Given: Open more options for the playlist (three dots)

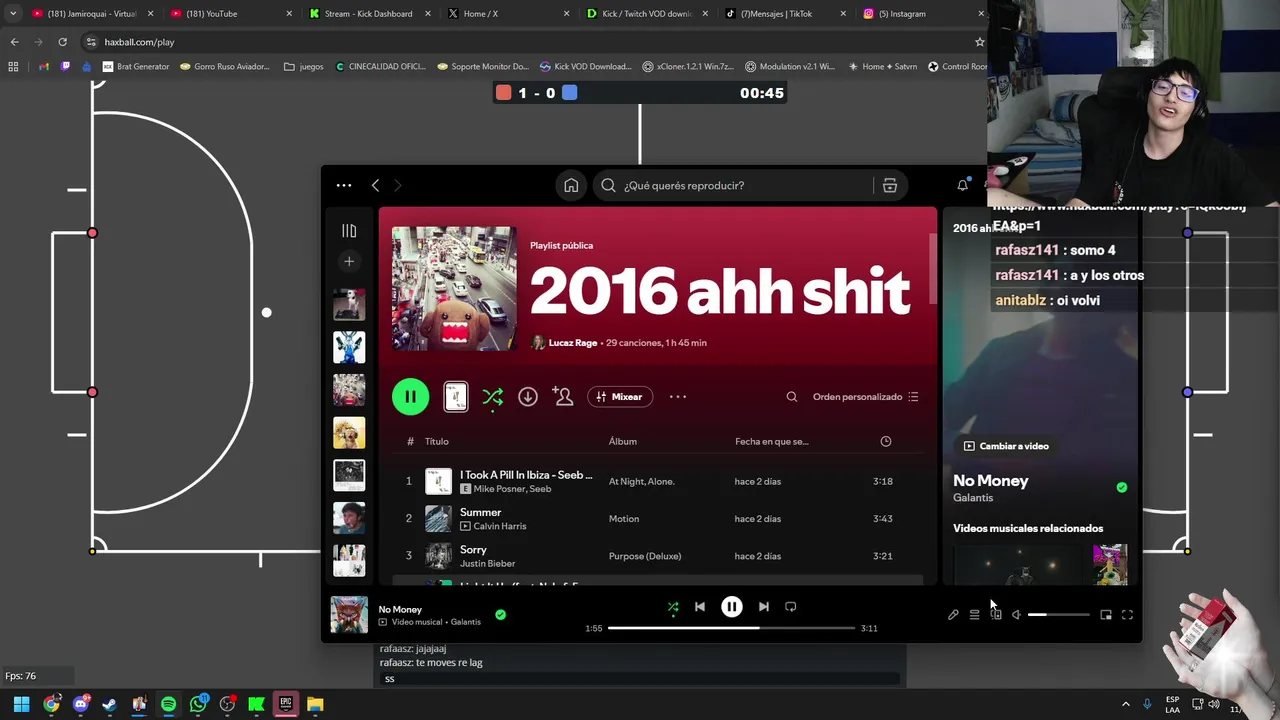Looking at the screenshot, I should [678, 397].
